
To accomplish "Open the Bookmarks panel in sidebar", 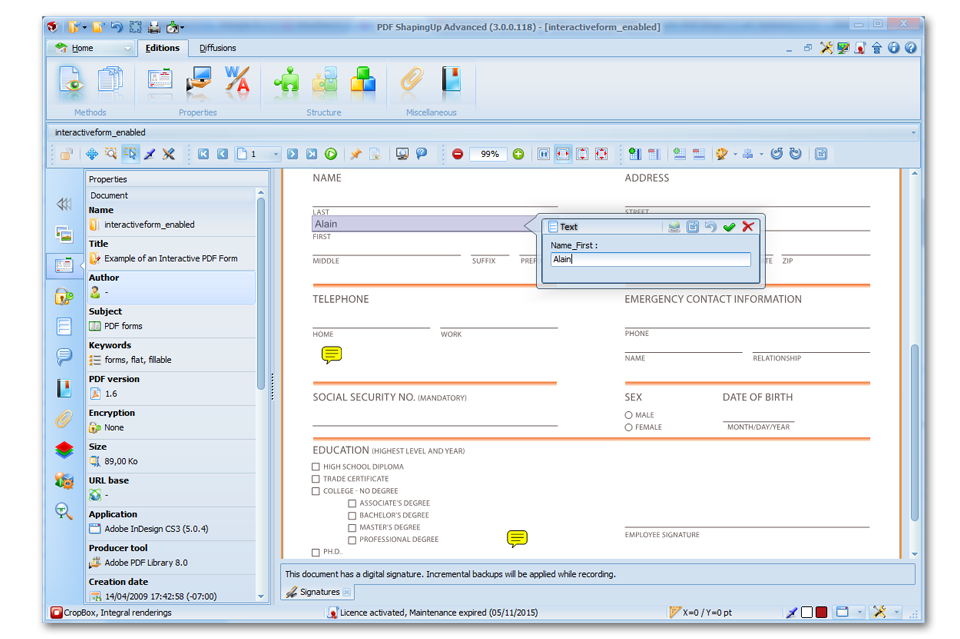I will [64, 388].
